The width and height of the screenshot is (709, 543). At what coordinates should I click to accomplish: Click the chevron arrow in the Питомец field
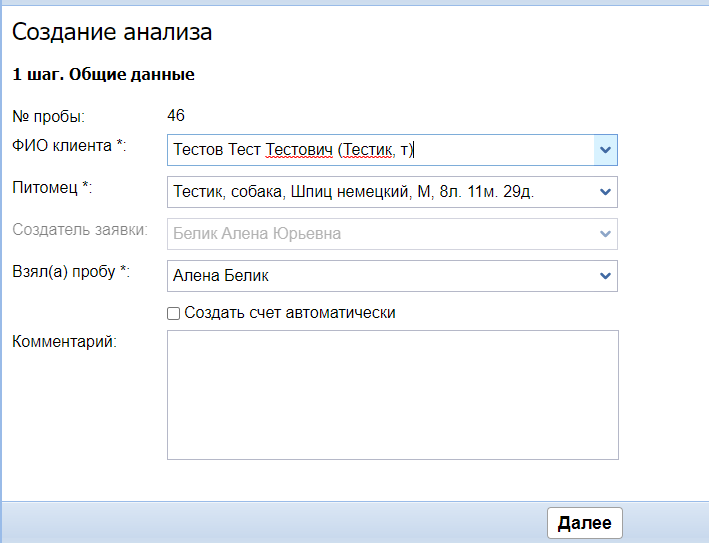pos(604,192)
